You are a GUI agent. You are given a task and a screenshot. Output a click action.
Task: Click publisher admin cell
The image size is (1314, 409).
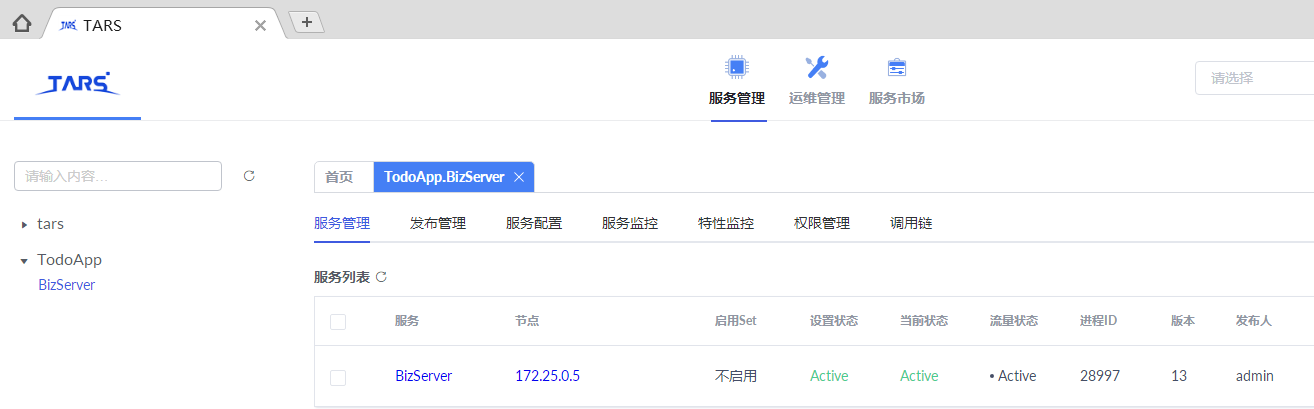pos(1255,376)
